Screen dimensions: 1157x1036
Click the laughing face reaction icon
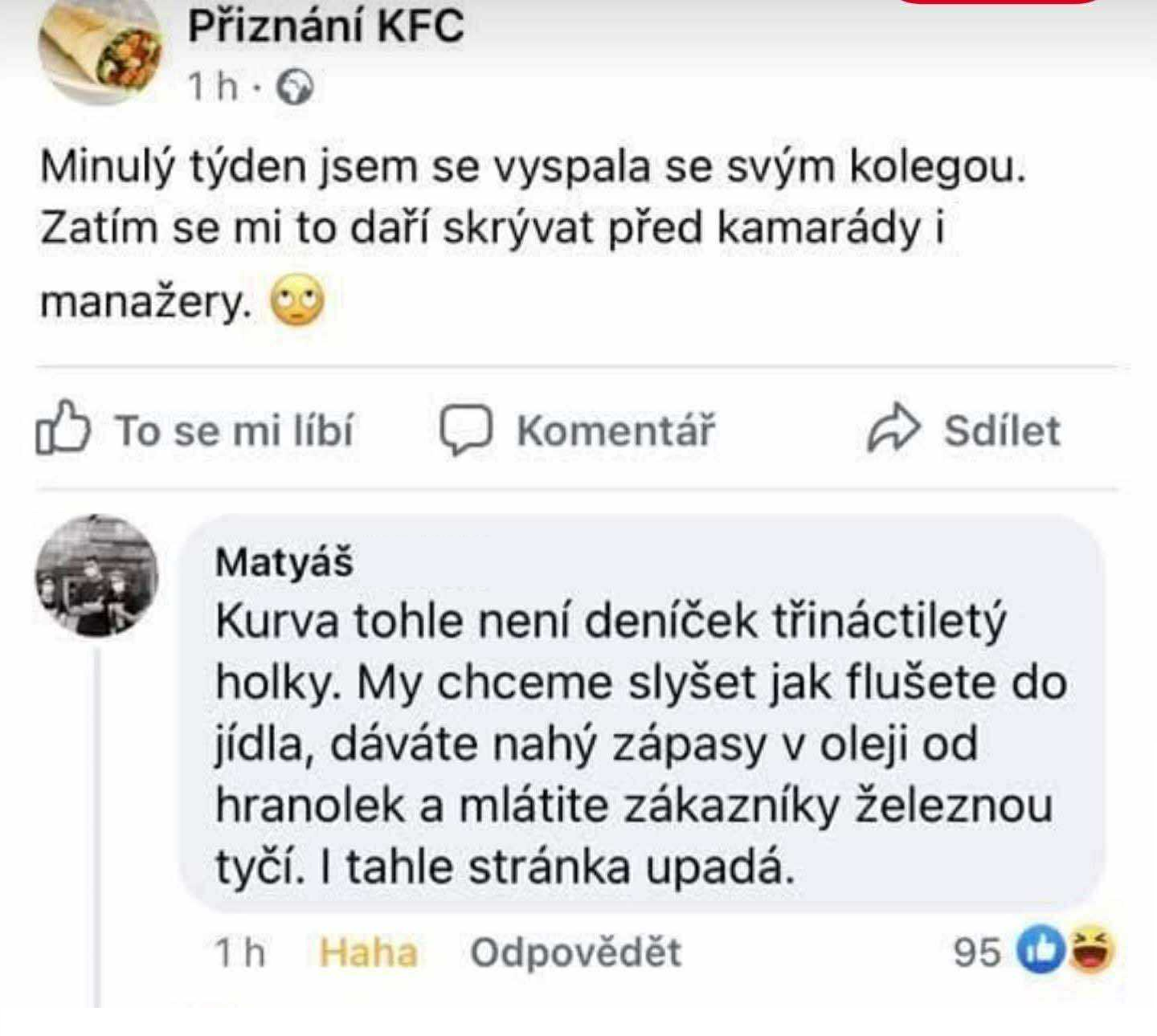(x=1091, y=951)
